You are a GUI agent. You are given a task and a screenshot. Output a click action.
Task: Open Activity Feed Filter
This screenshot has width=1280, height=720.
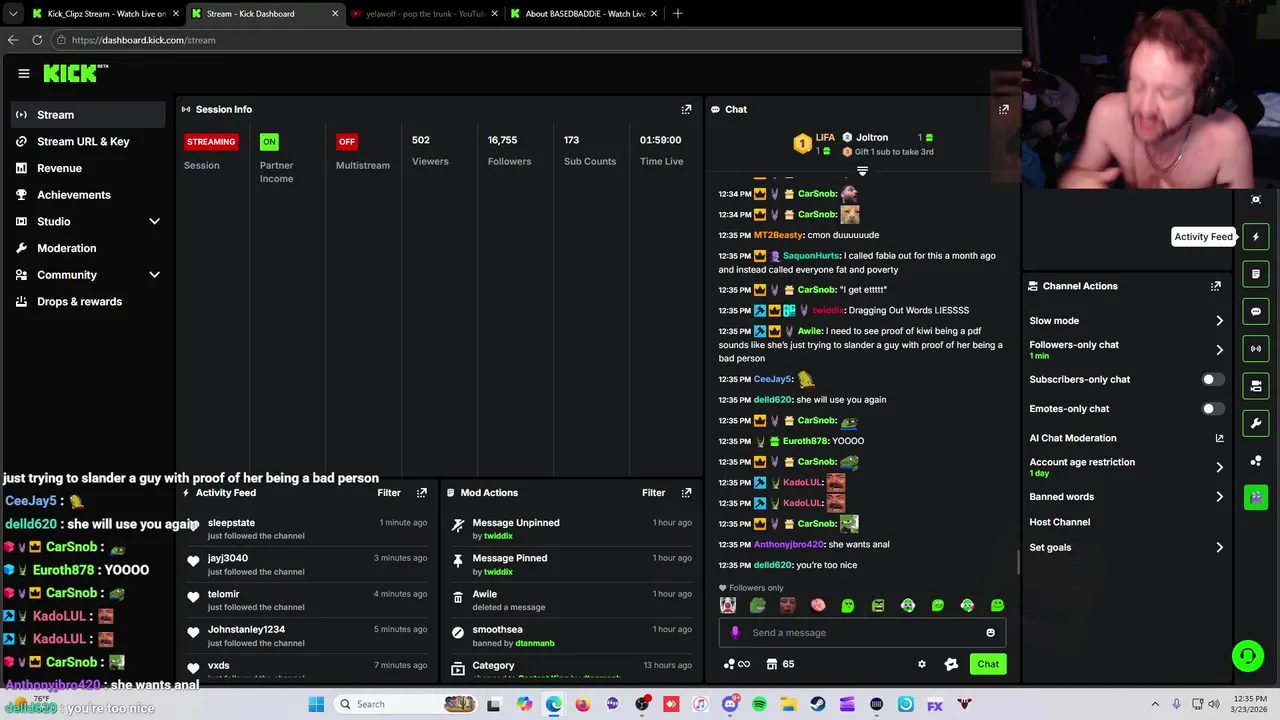[389, 493]
